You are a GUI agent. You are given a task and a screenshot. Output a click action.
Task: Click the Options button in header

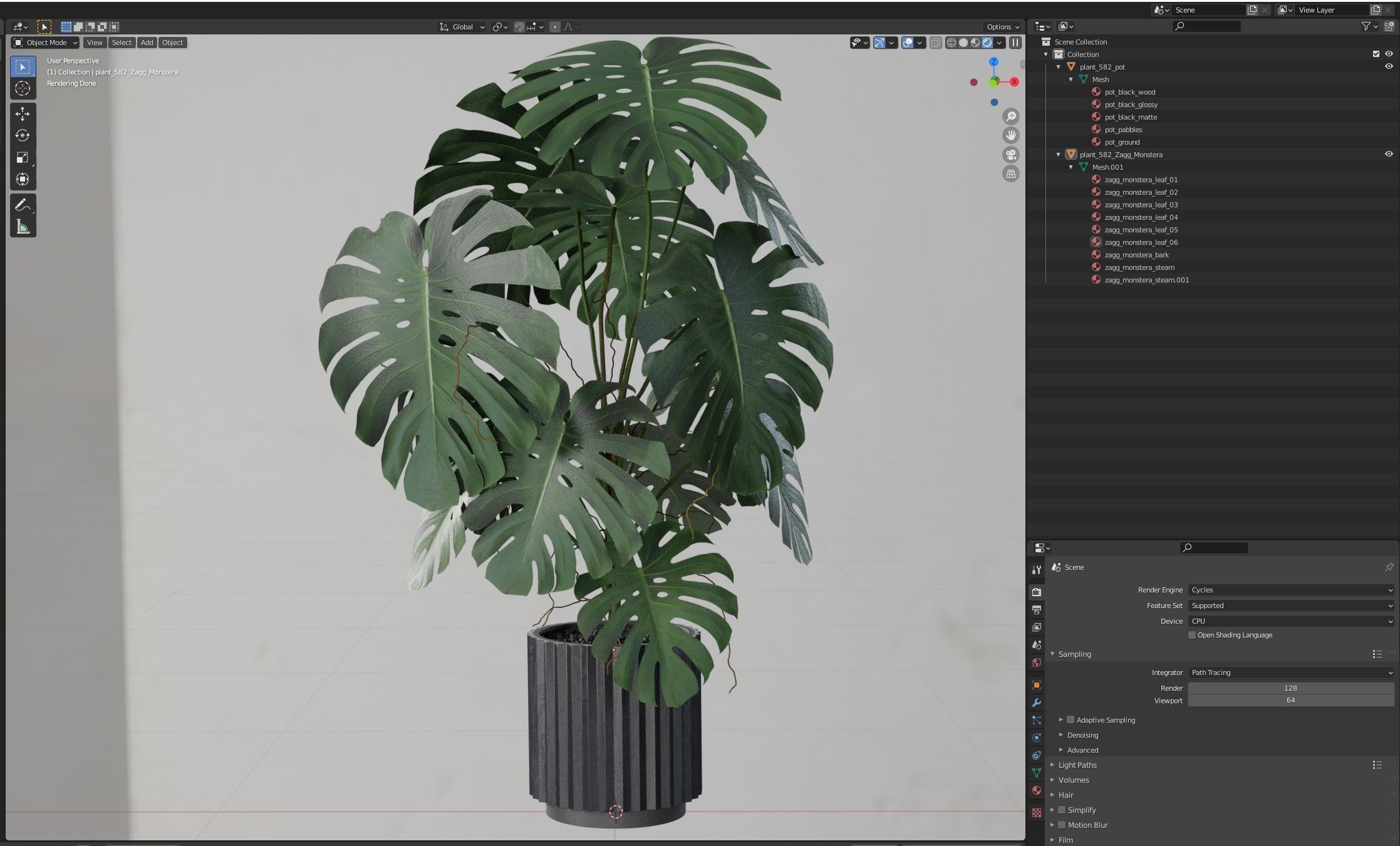coord(1002,27)
